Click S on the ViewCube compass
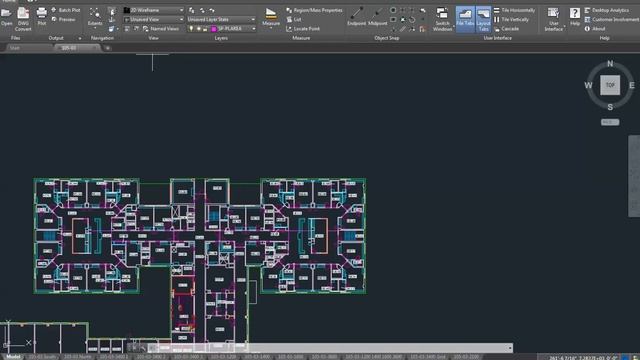 [610, 107]
